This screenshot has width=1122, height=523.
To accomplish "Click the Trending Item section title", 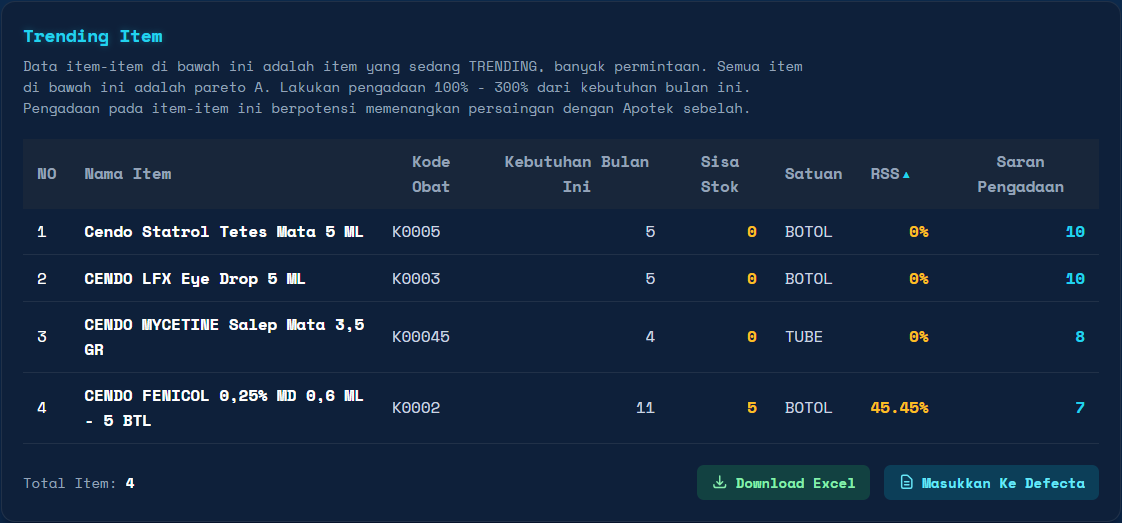I will [x=92, y=37].
